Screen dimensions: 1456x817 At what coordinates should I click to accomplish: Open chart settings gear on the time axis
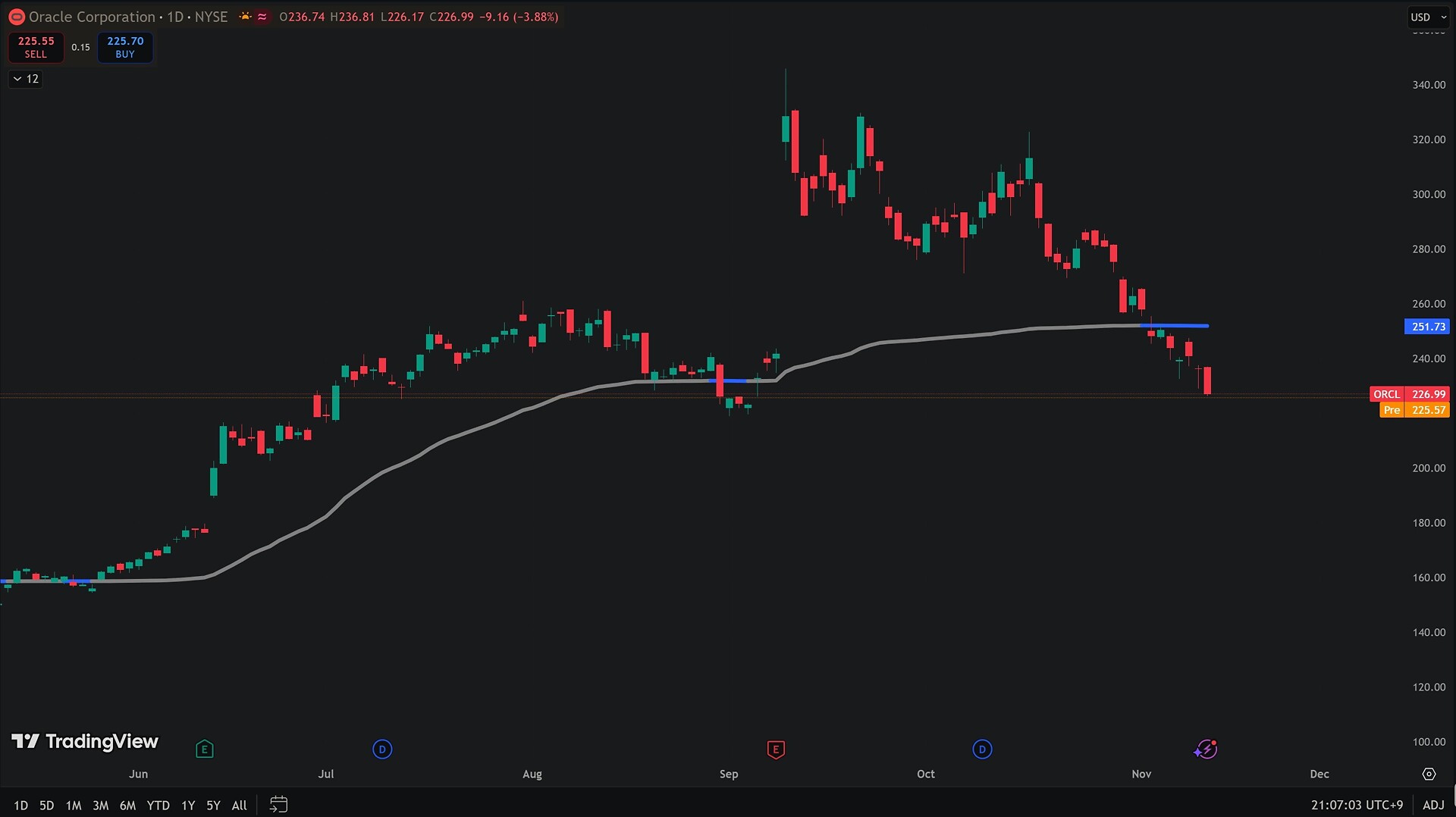1429,774
